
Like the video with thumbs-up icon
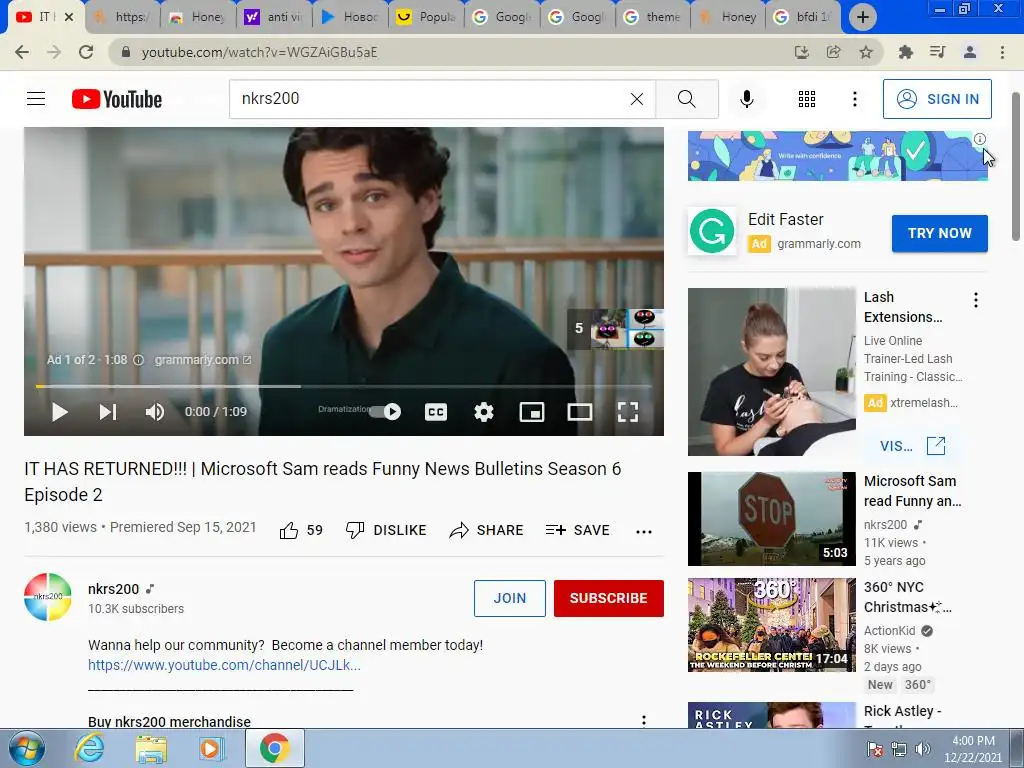point(289,530)
